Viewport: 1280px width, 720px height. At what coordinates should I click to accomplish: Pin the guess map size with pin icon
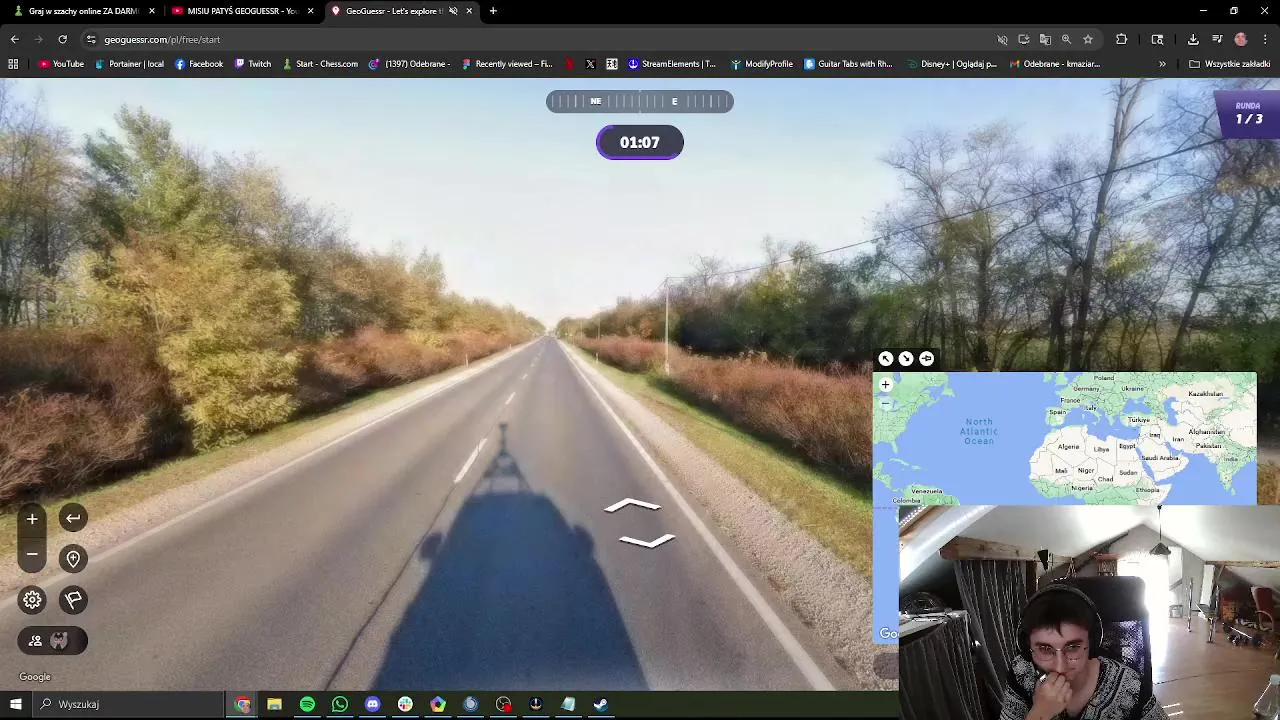click(x=926, y=359)
